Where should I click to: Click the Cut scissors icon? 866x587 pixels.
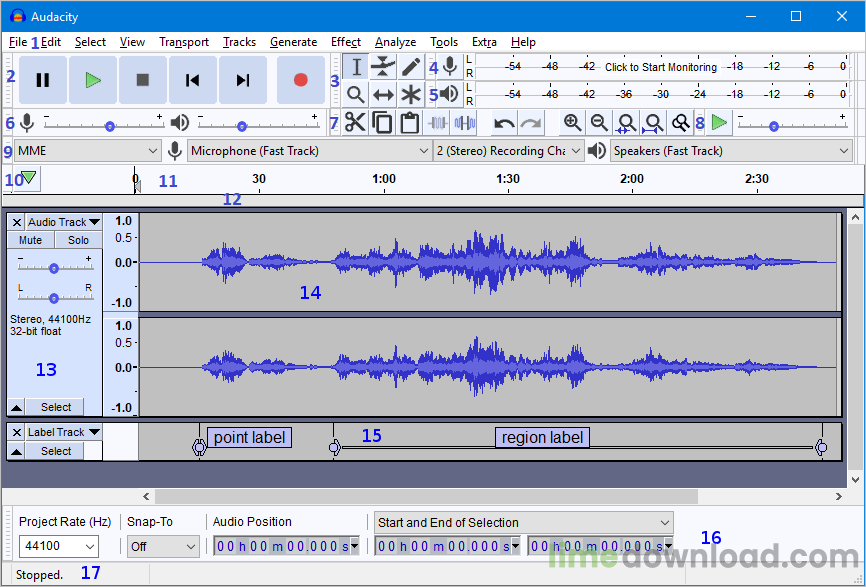pyautogui.click(x=355, y=123)
